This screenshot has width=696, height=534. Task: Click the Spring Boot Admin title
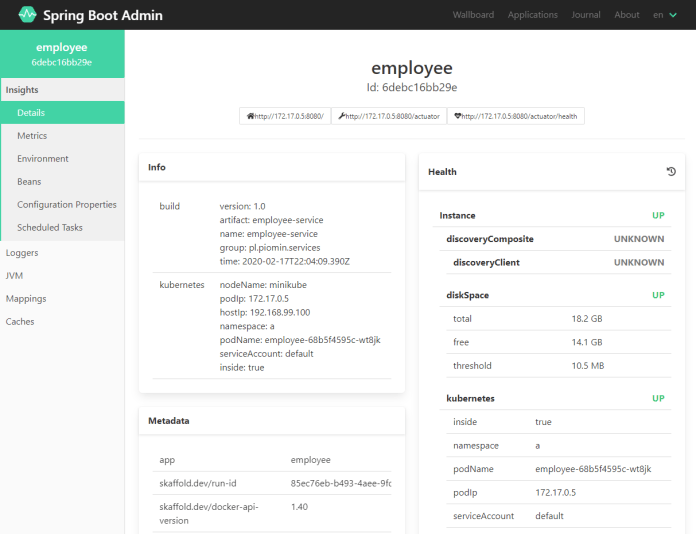(103, 15)
